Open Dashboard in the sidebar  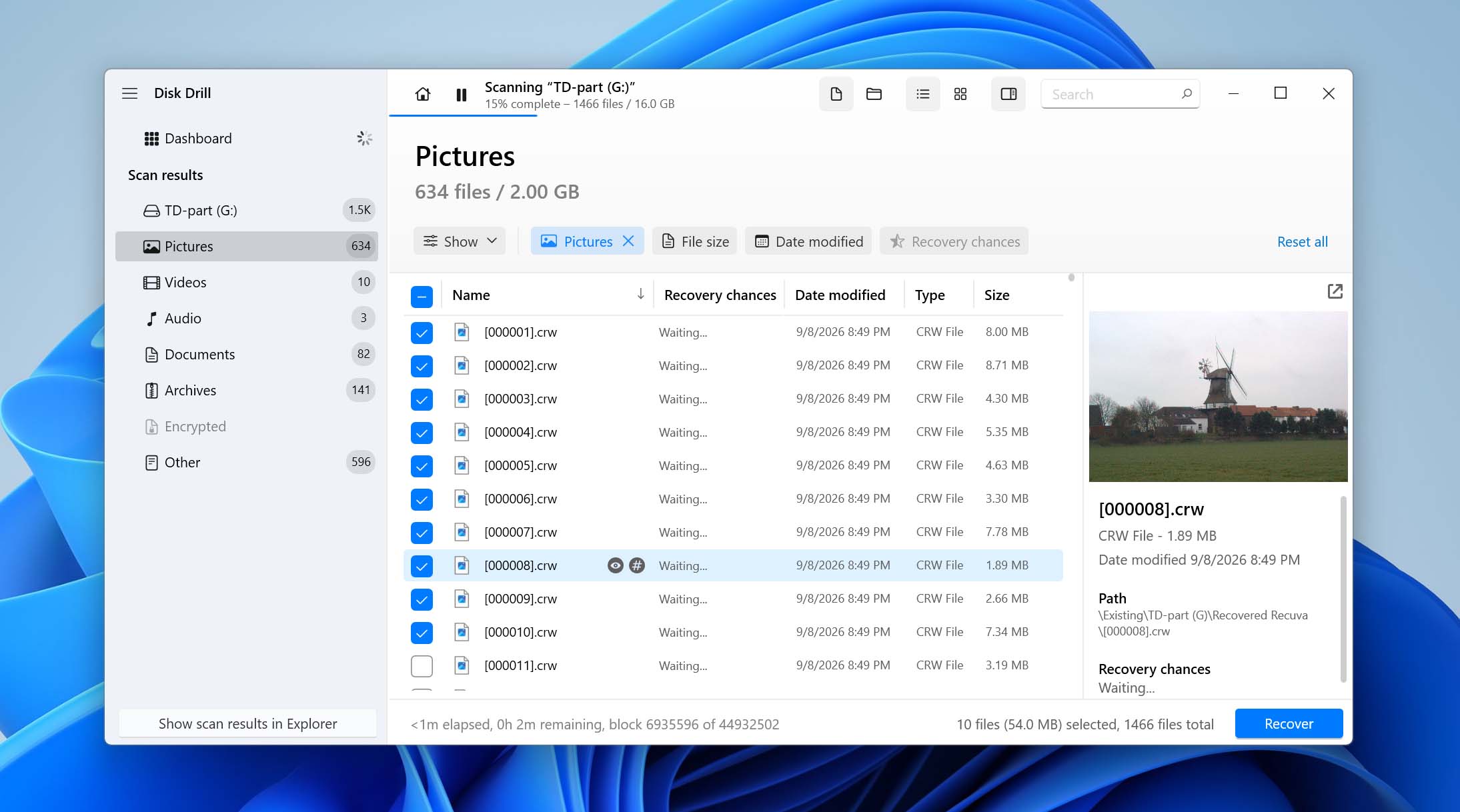click(246, 139)
